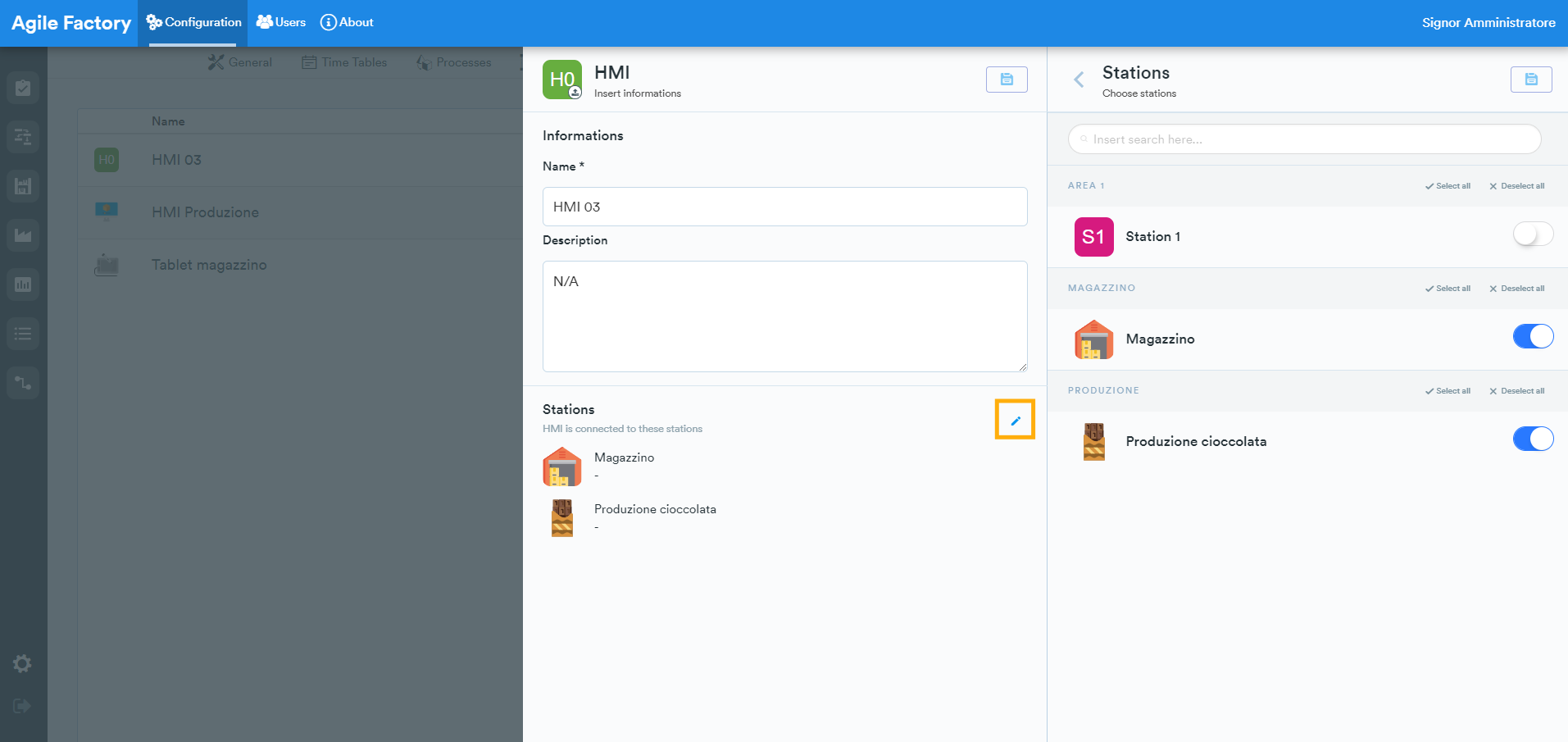Screen dimensions: 1568x742
Task: Open the bar chart sidebar icon
Action: click(x=23, y=285)
